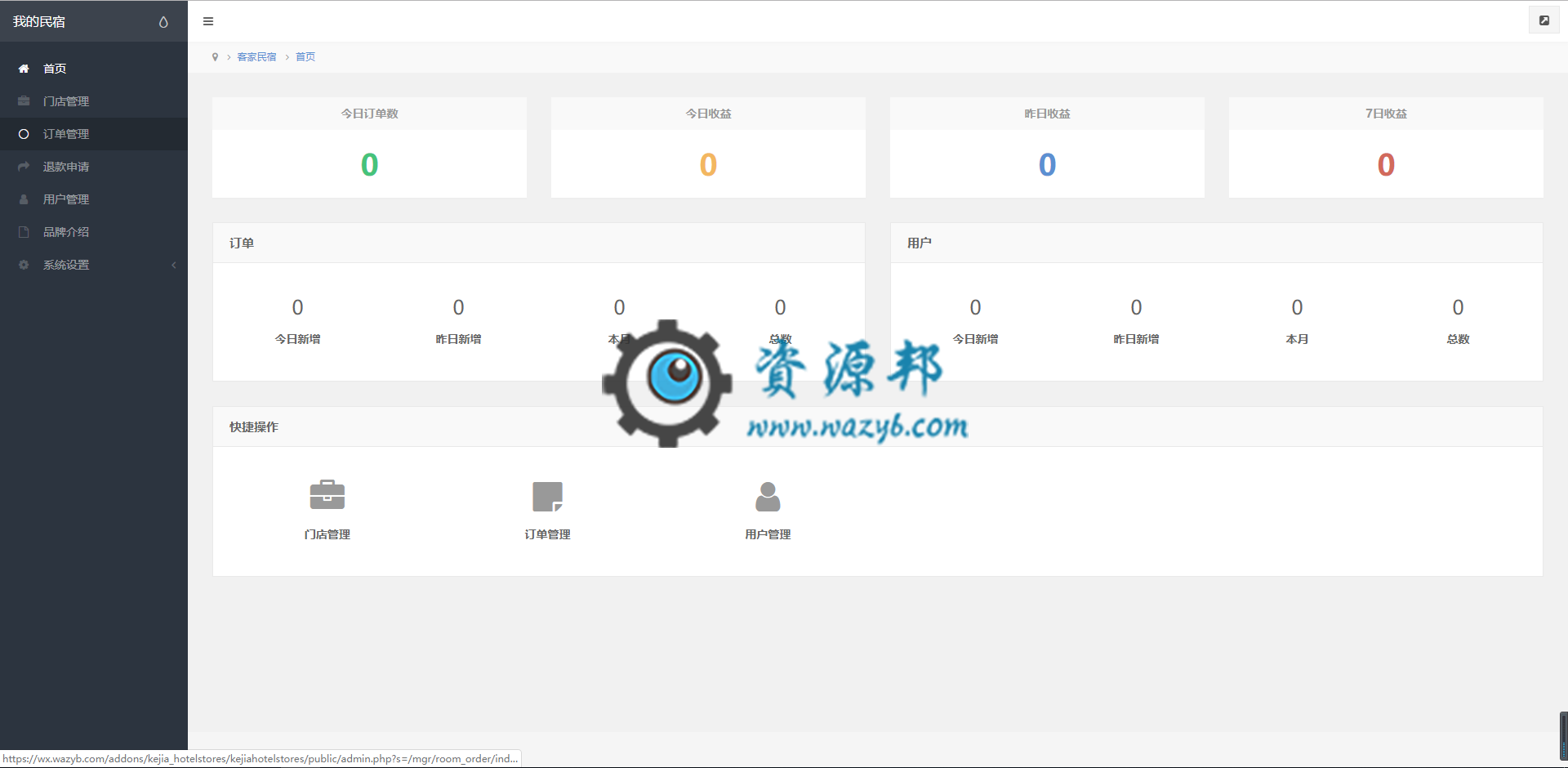Click the user icon next to 用户管理 in the sidebar
Image resolution: width=1568 pixels, height=768 pixels.
(x=24, y=199)
